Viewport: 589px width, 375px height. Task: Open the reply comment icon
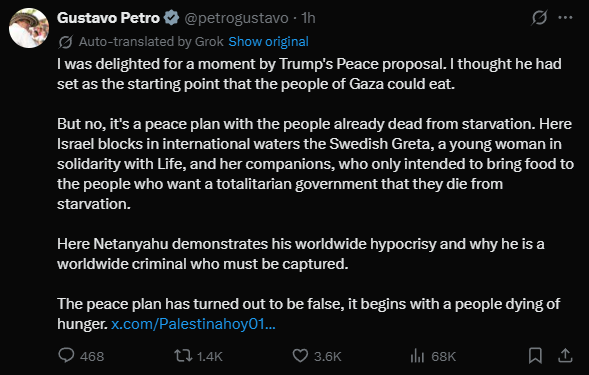tap(66, 355)
